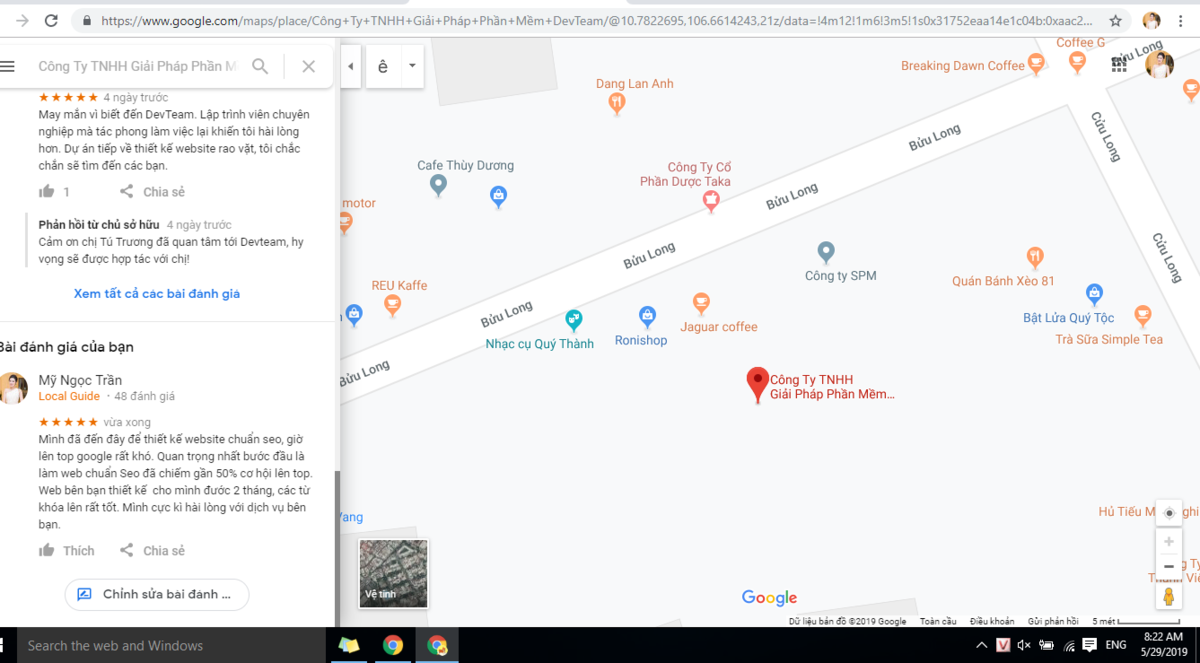Click the Street View pegman

pos(1168,596)
